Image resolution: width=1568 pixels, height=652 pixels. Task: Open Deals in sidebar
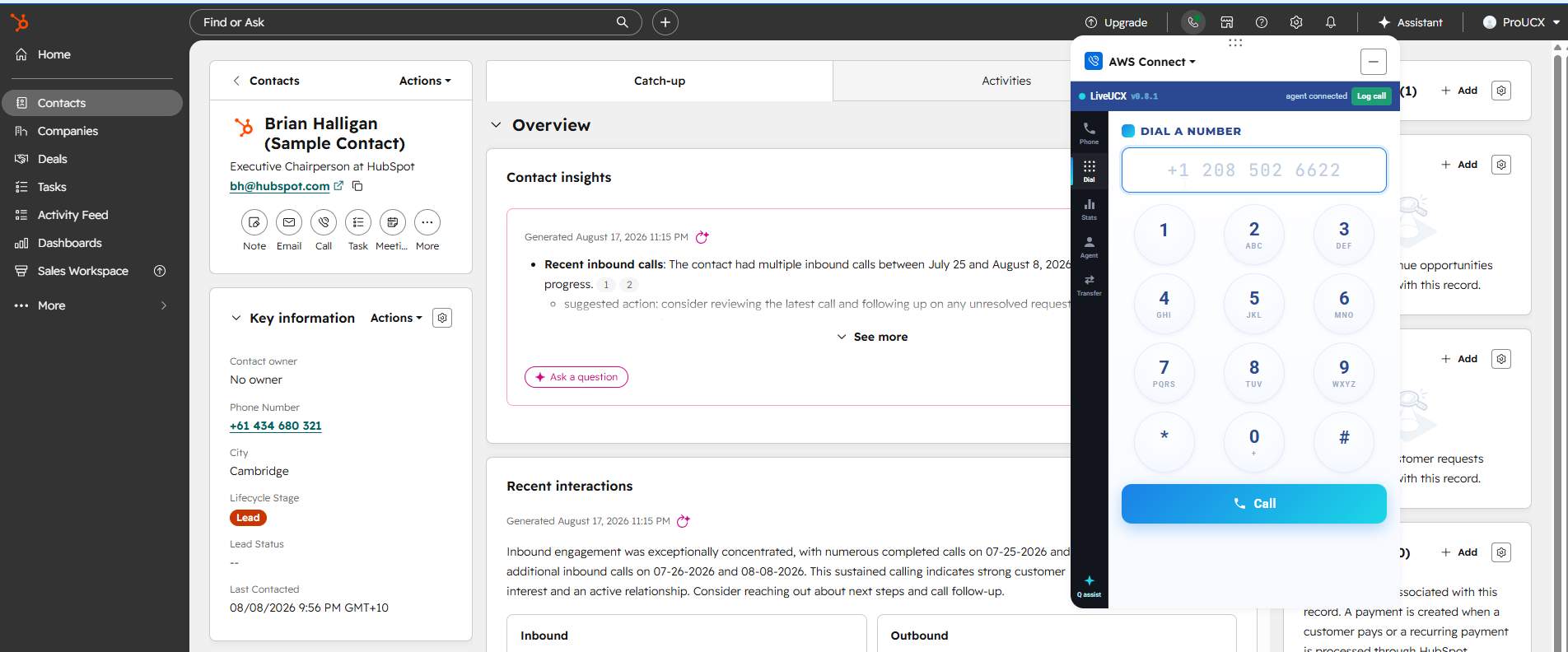click(92, 159)
